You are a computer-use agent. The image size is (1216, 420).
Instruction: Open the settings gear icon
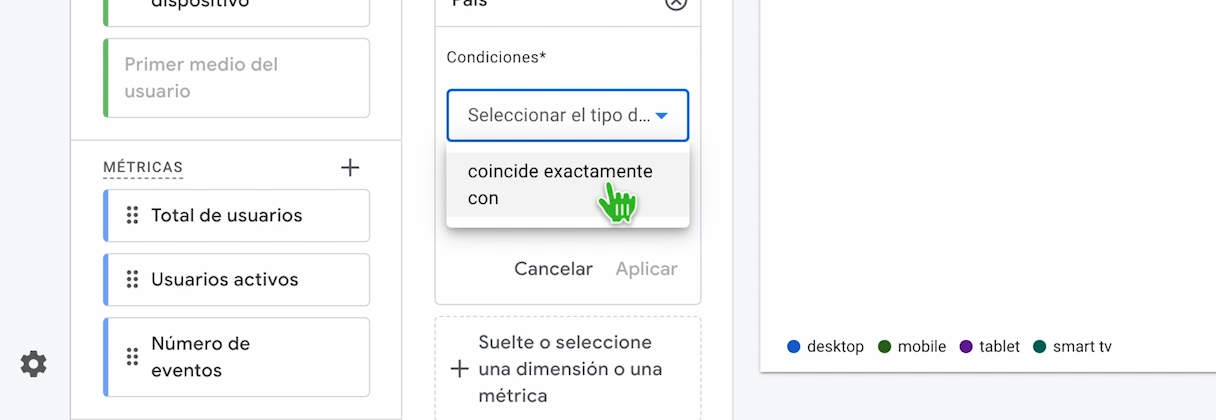[x=34, y=364]
